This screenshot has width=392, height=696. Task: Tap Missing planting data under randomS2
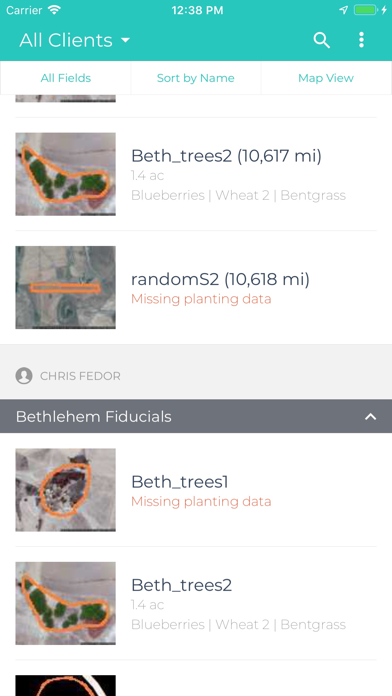coord(201,299)
